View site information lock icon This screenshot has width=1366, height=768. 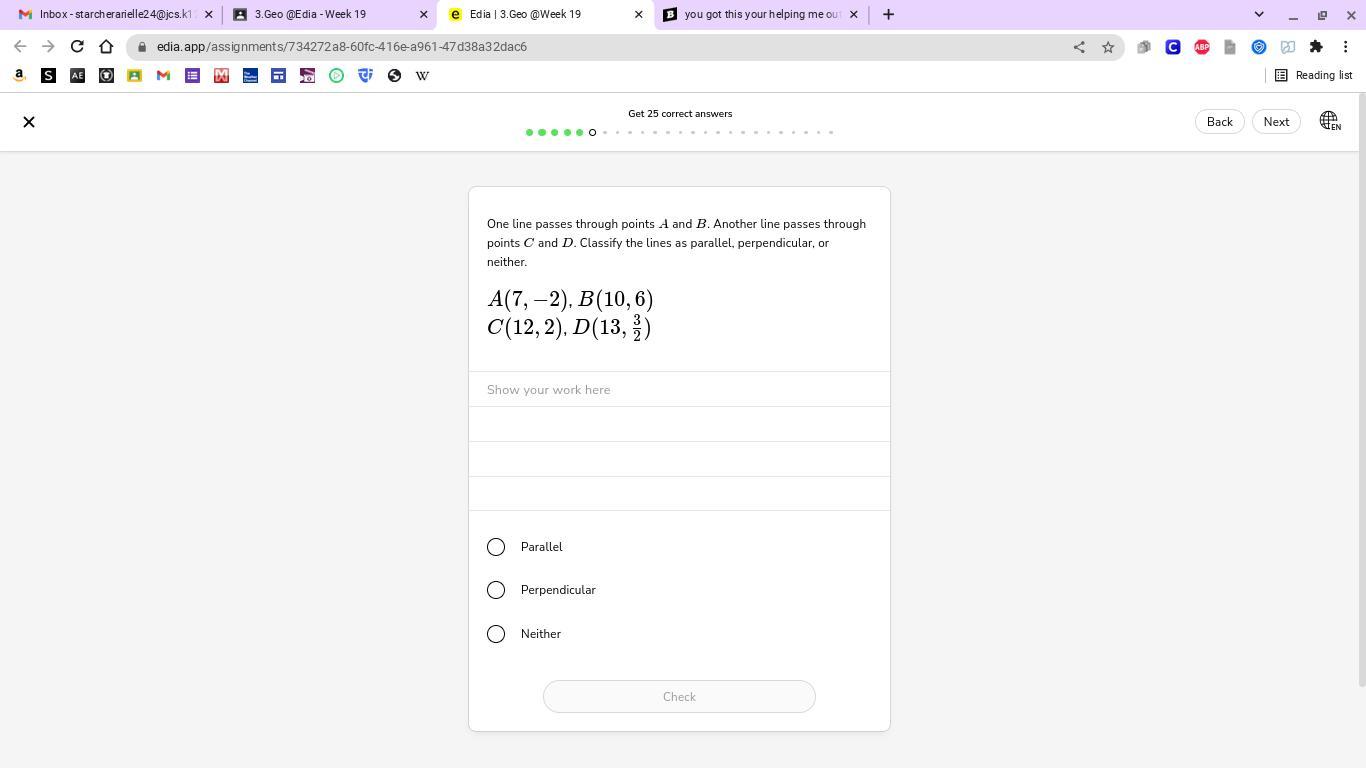(144, 47)
